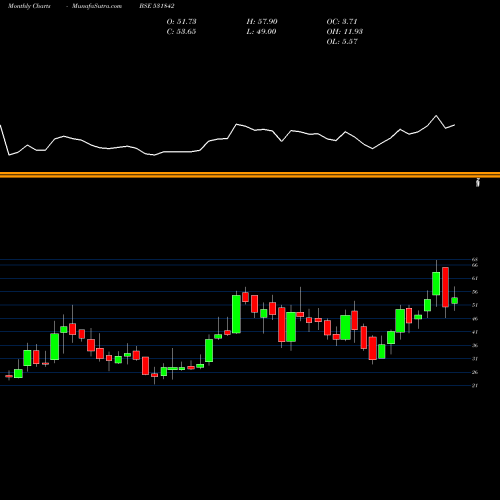Click the 26 price axis label
500x500 pixels.
[x=475, y=372]
